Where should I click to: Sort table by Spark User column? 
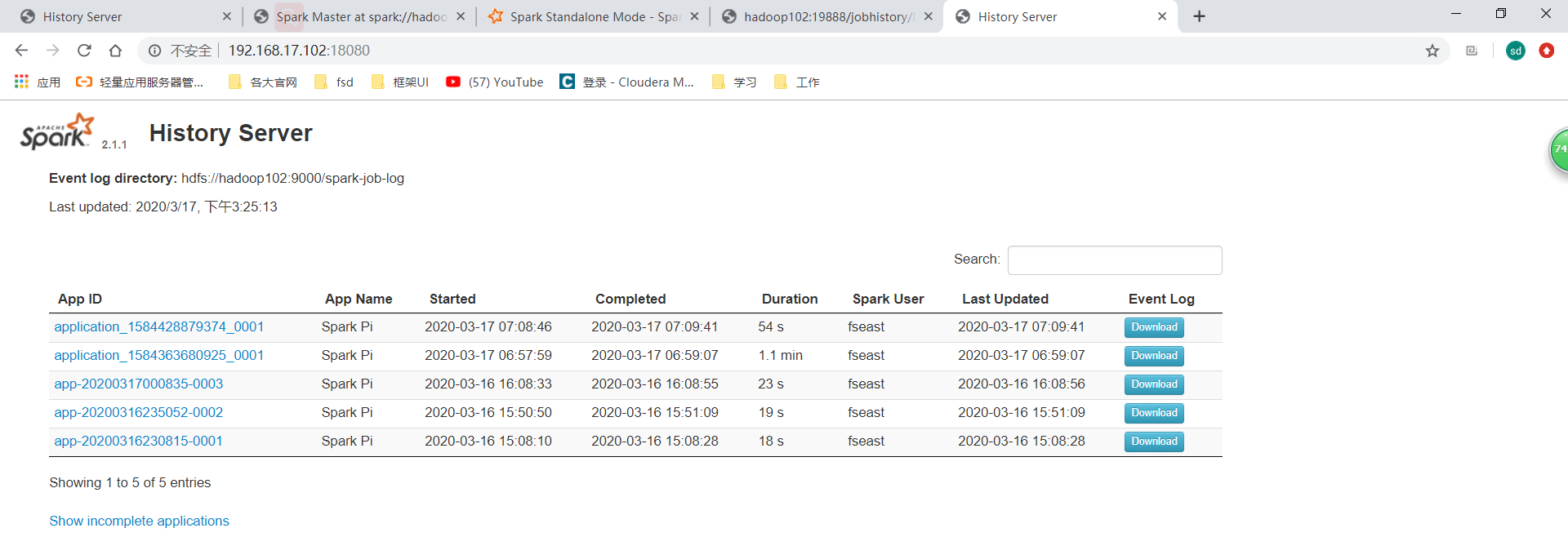(x=888, y=299)
